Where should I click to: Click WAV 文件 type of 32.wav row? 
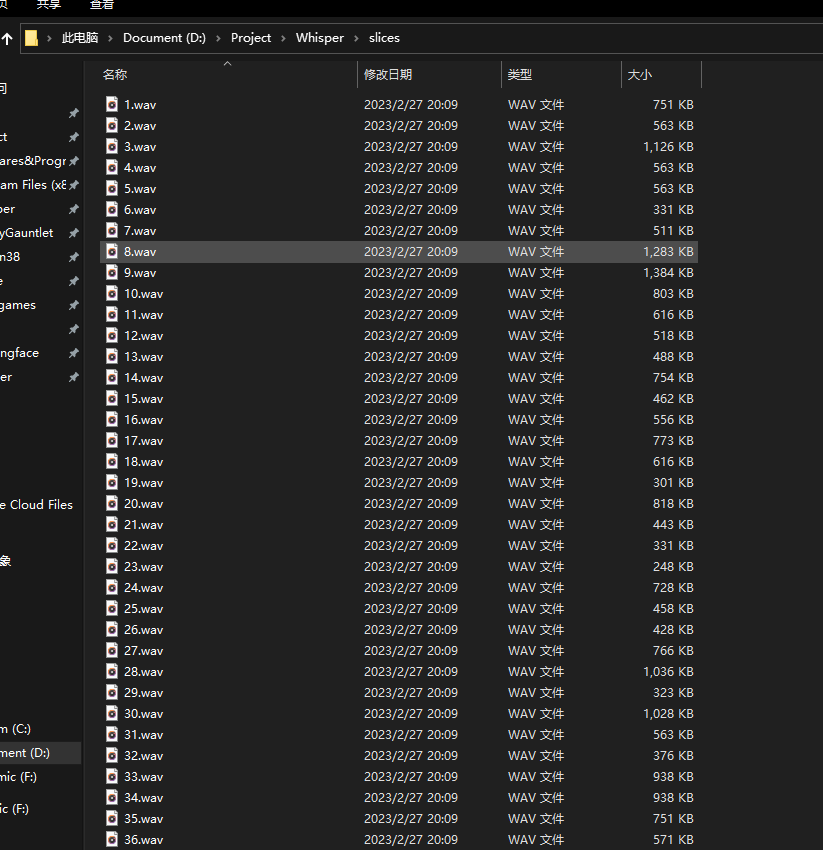(x=536, y=756)
